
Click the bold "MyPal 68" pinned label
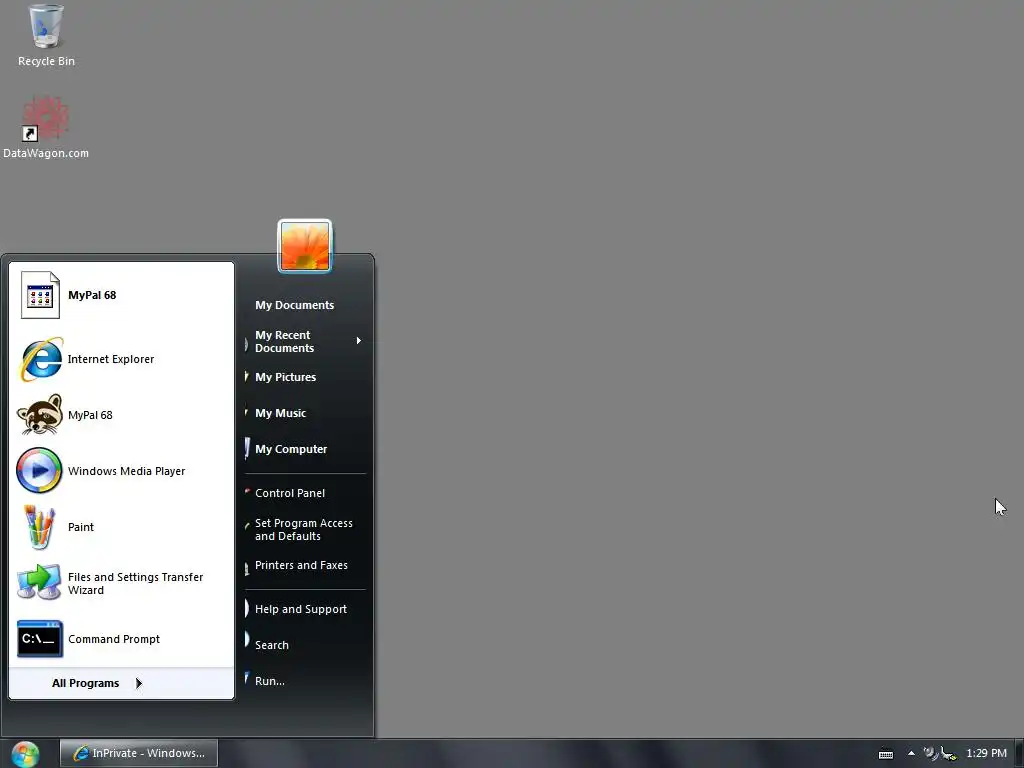92,295
